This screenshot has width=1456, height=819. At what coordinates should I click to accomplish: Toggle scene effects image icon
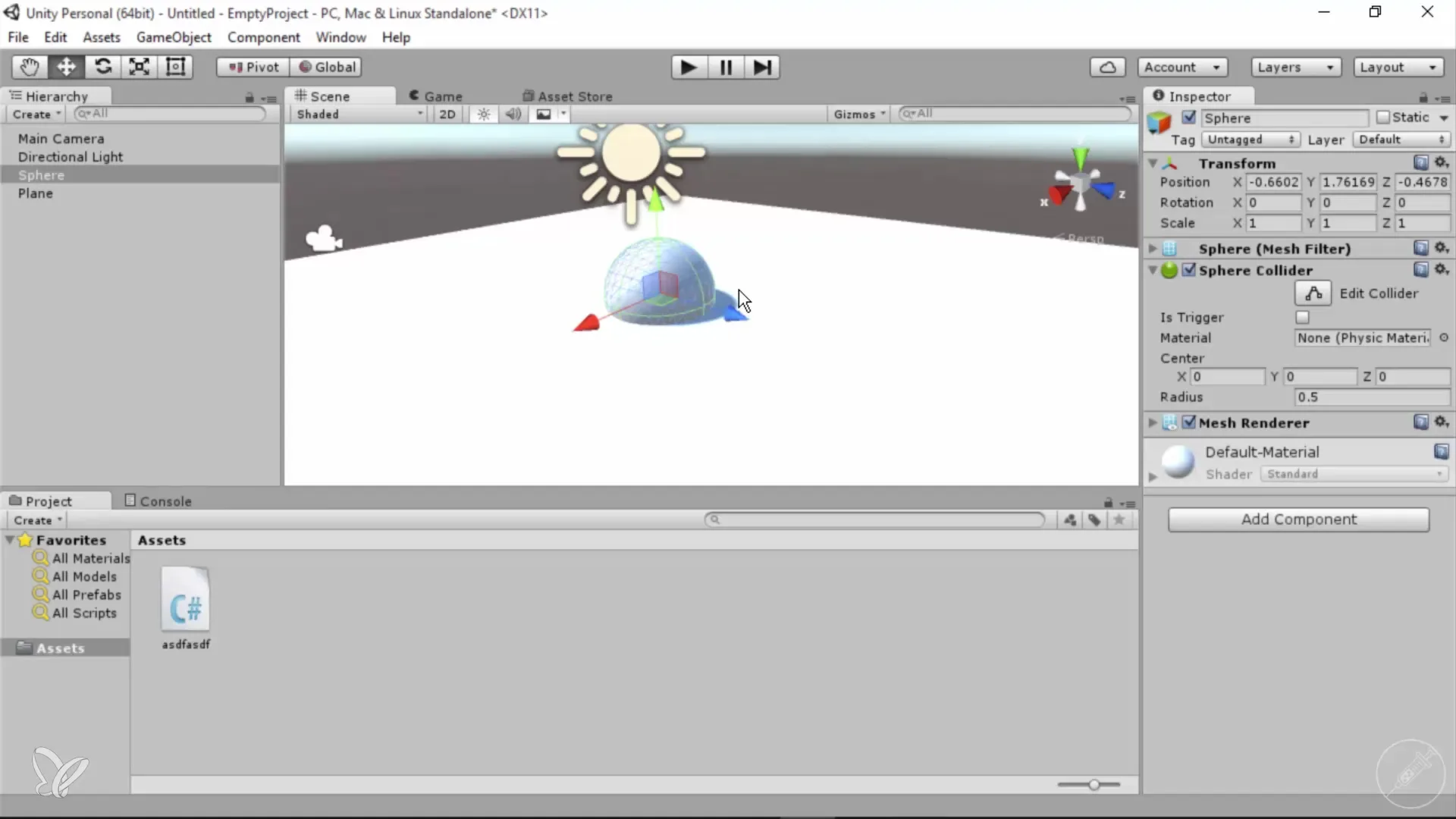coord(544,114)
